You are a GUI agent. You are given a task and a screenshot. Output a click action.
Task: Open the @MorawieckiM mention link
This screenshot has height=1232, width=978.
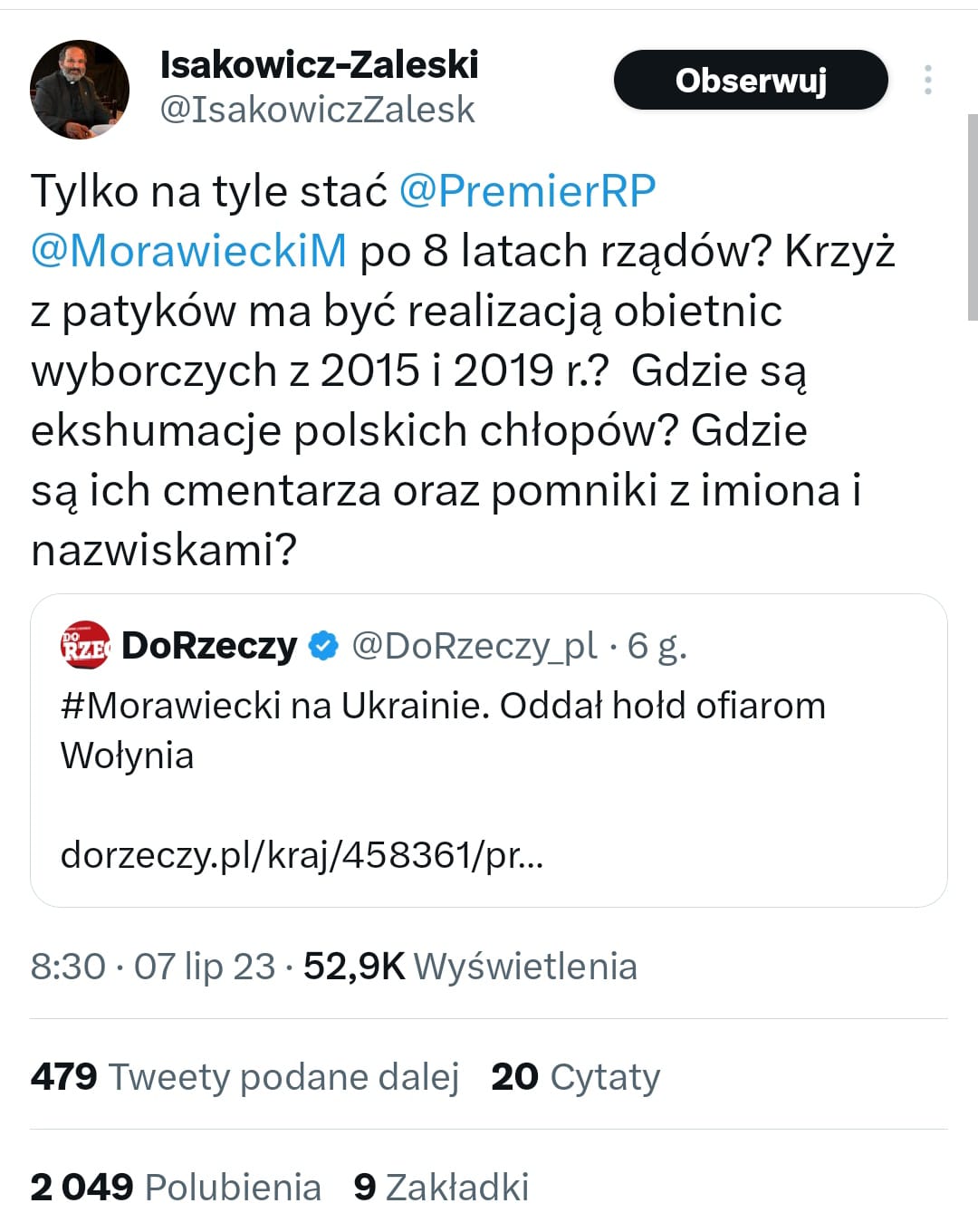(x=188, y=251)
